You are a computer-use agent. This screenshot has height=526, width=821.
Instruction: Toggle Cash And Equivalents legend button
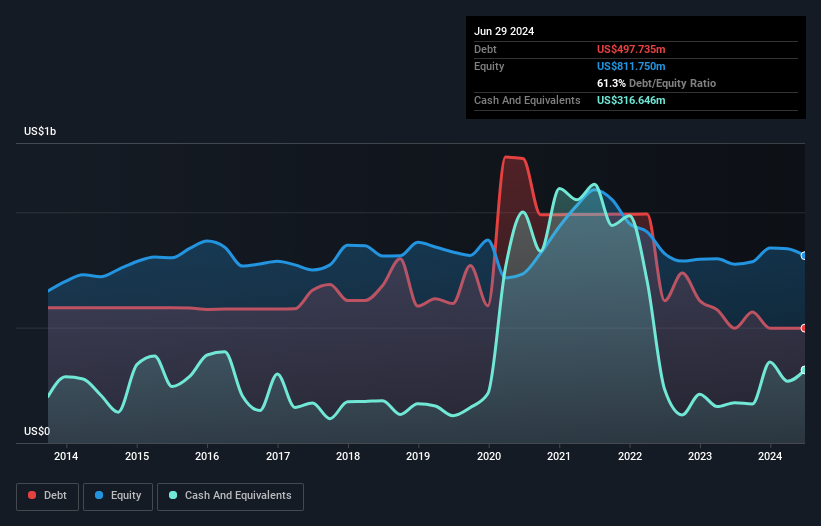tap(230, 496)
